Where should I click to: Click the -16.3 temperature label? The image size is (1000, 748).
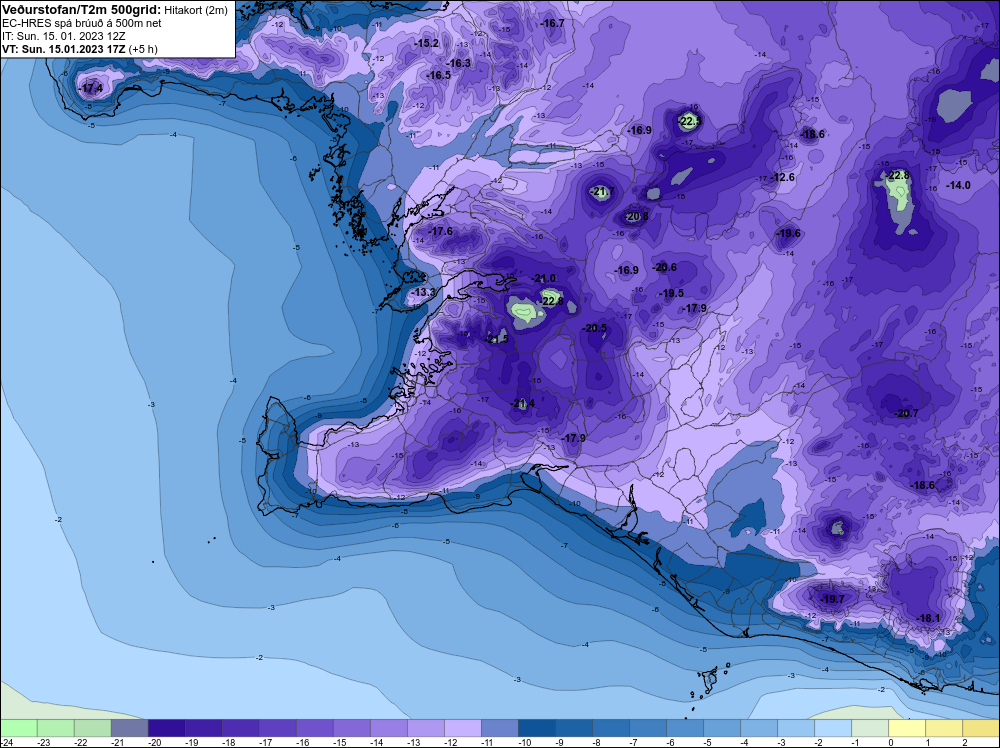(x=458, y=63)
